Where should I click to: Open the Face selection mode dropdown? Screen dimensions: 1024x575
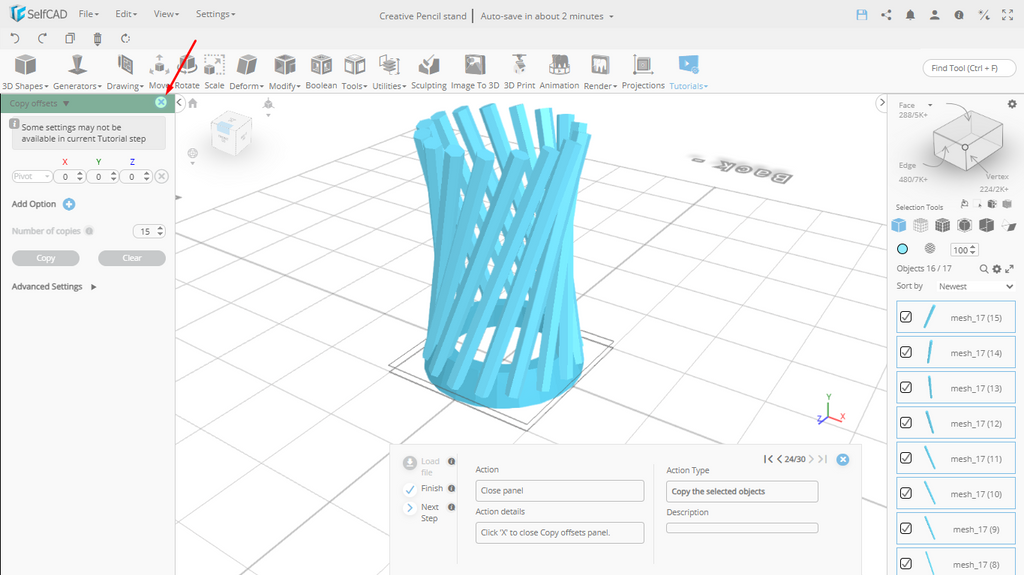point(930,105)
